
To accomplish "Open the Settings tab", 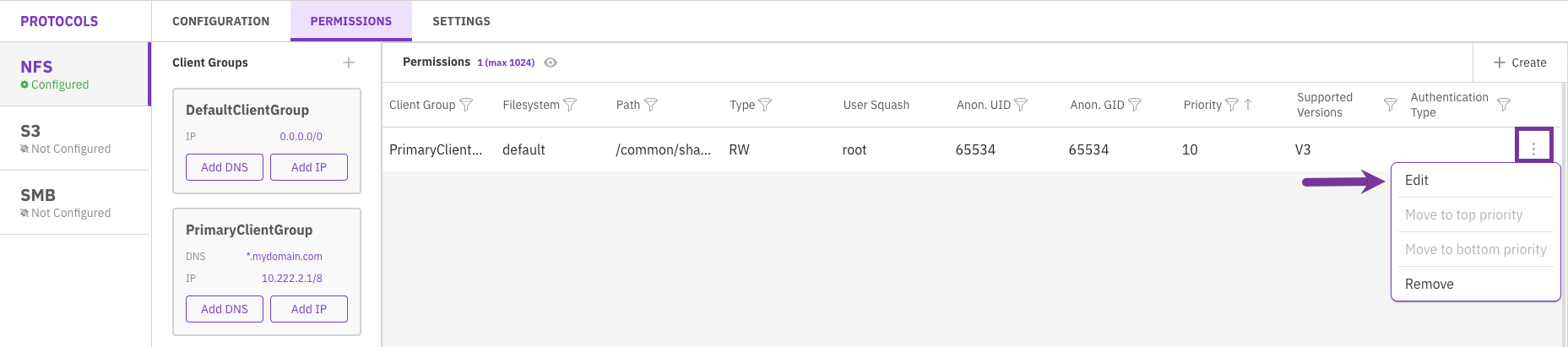I will pyautogui.click(x=461, y=21).
